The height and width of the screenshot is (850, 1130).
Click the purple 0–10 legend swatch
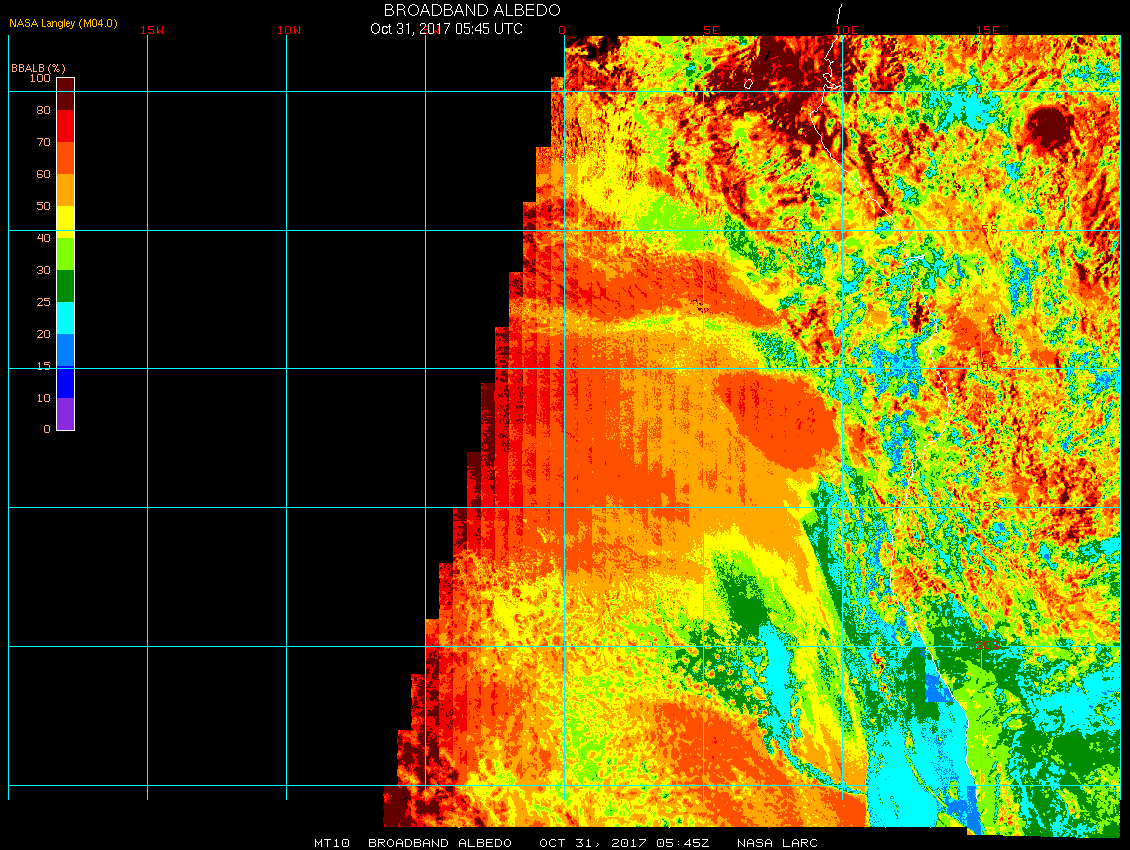pos(65,414)
